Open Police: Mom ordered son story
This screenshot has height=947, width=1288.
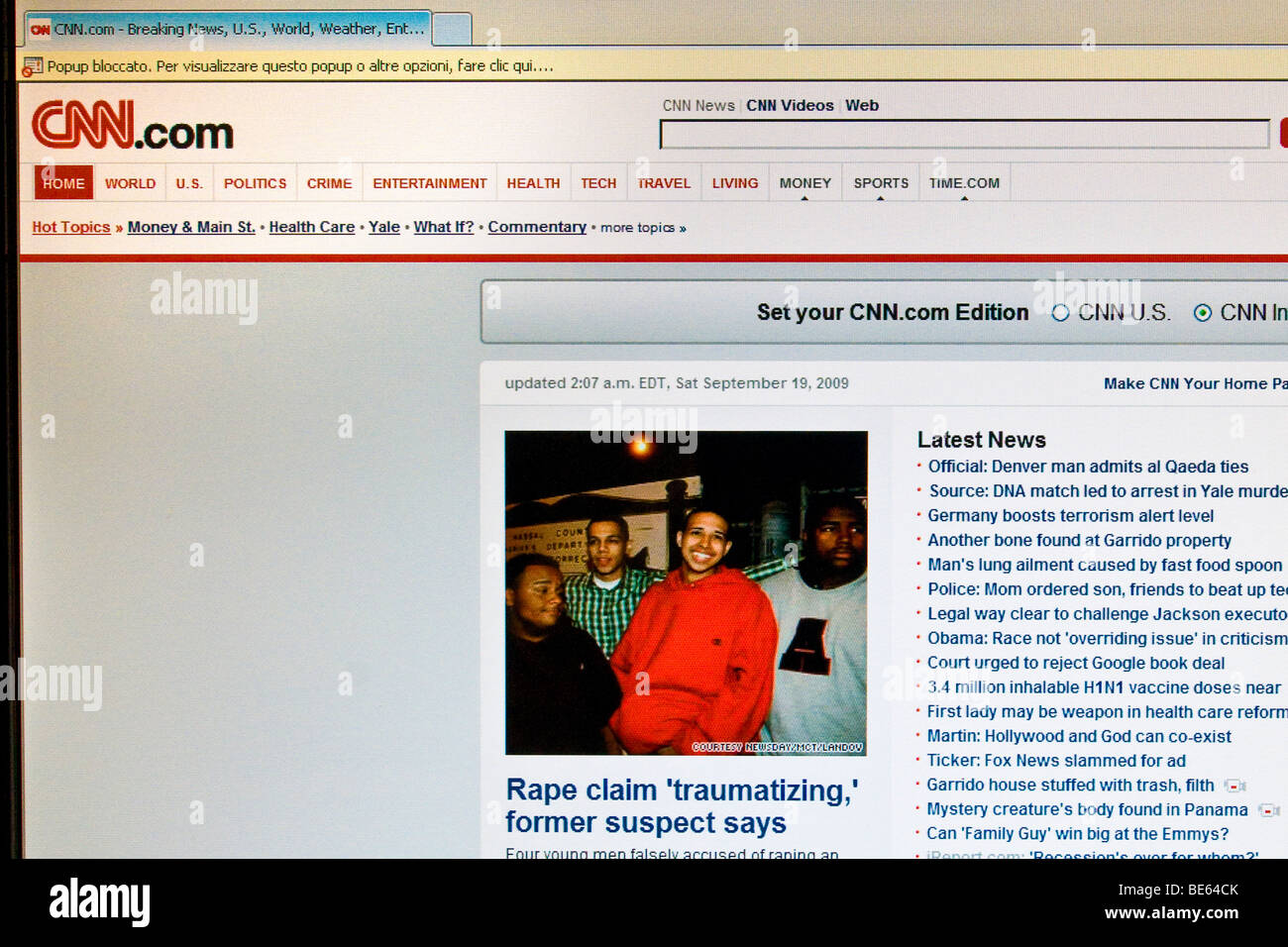click(x=1108, y=590)
